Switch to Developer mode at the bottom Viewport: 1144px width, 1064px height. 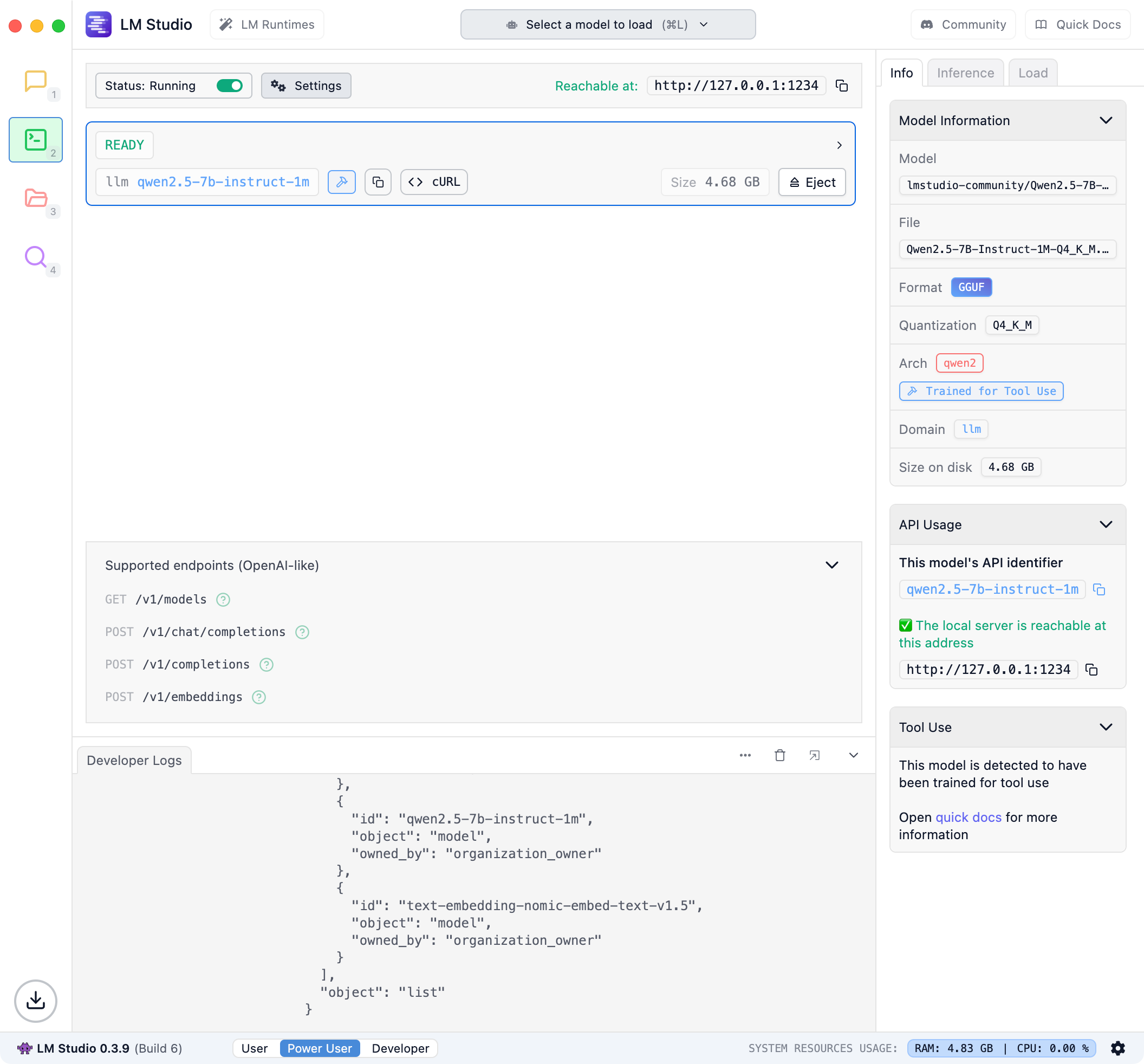pyautogui.click(x=399, y=1048)
